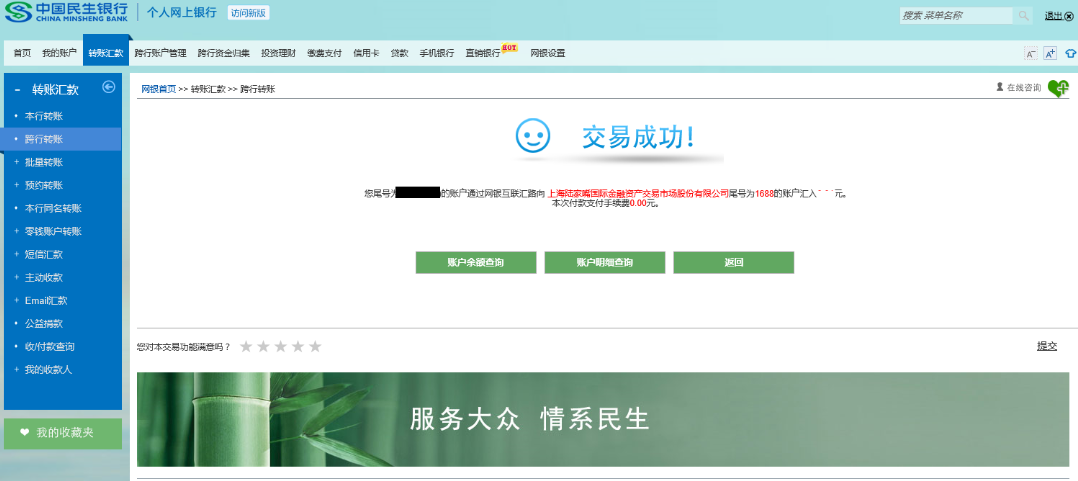This screenshot has height=481, width=1078.
Task: Rate the transaction with the fourth star
Action: [298, 346]
